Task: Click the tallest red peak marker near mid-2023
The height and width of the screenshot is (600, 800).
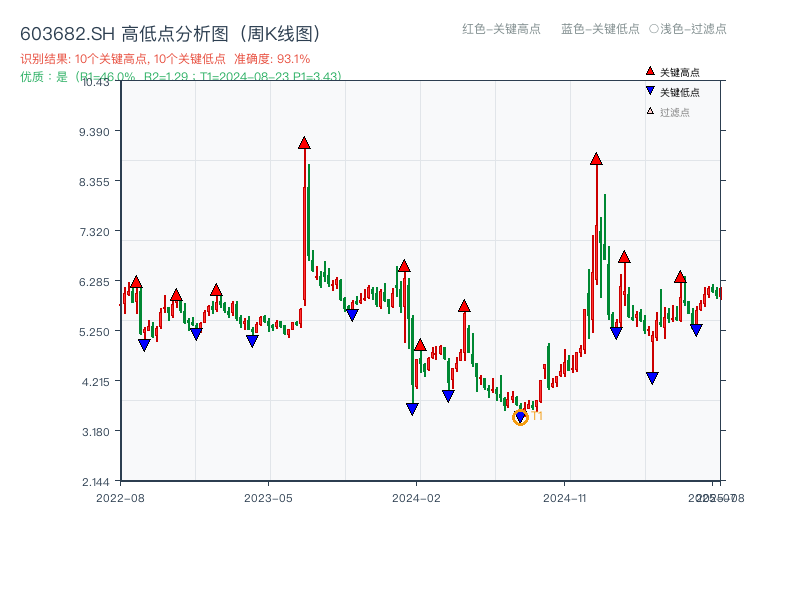Action: (x=303, y=143)
